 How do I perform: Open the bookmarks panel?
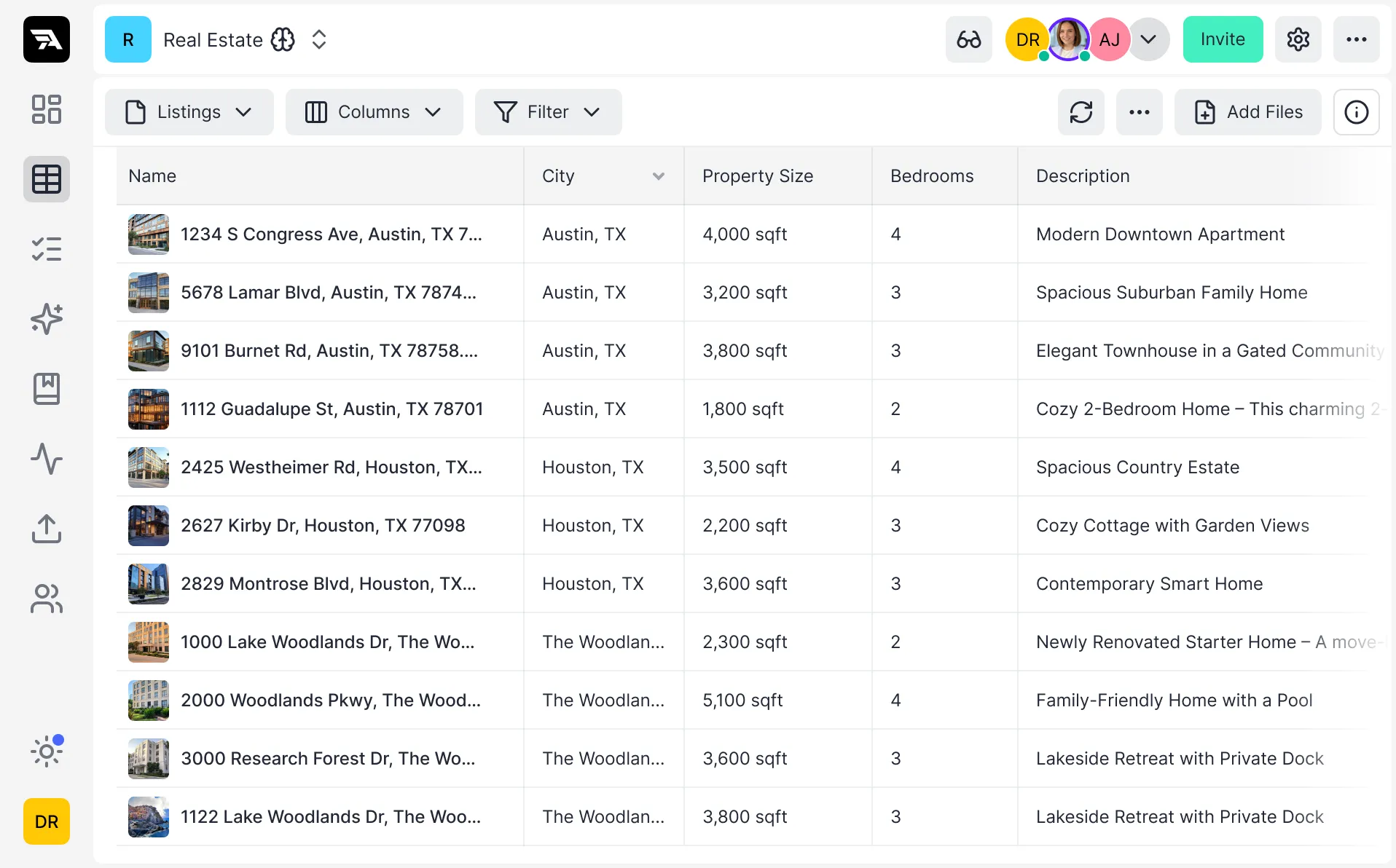click(x=46, y=389)
